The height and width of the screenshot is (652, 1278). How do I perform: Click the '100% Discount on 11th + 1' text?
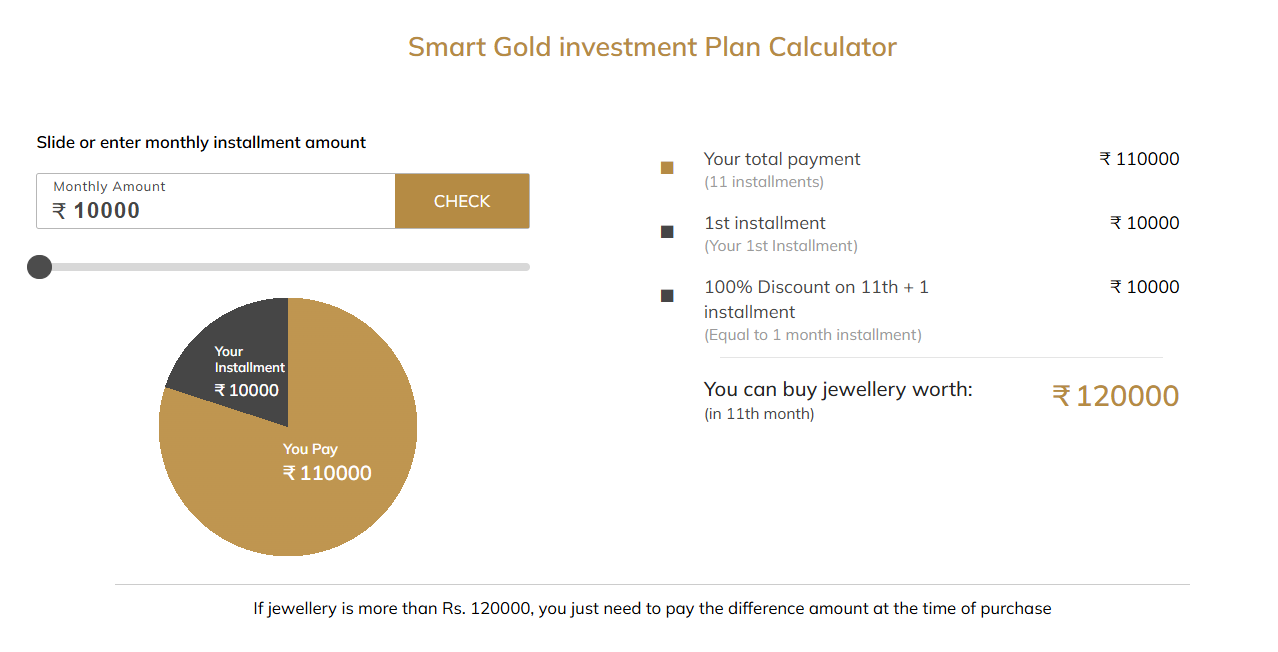(816, 287)
